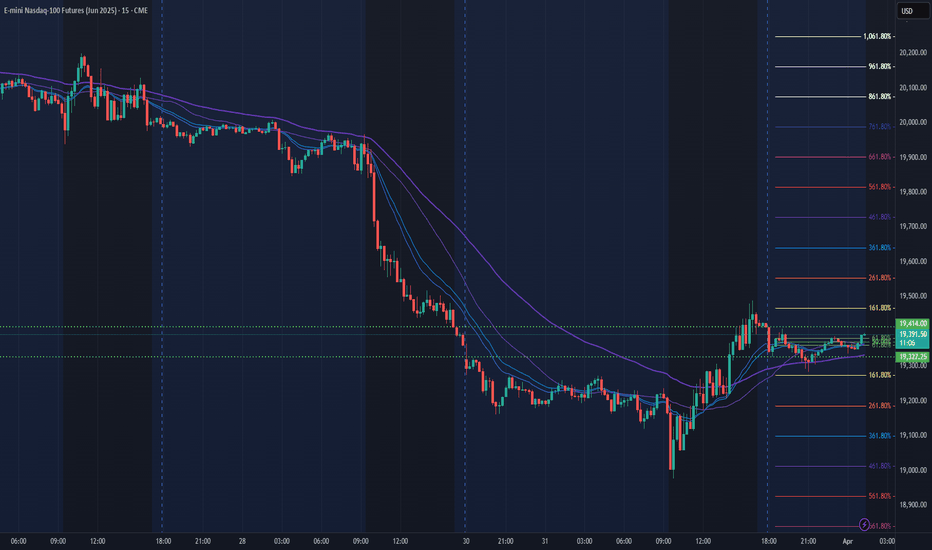Screen dimensions: 932x550
Task: Click the E-mini Nasdaq-100 Futures chart title
Action: click(75, 10)
